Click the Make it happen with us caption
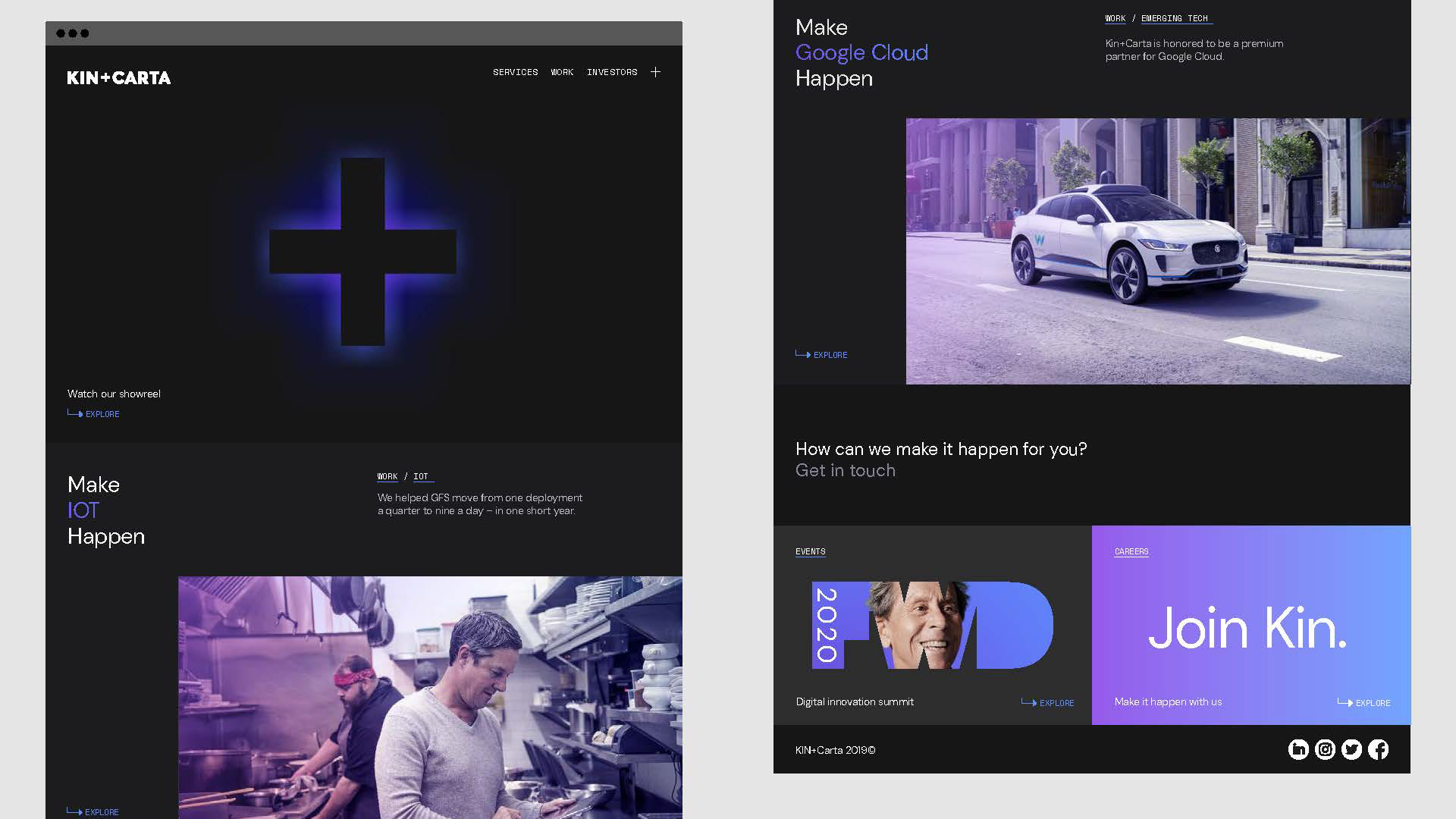1456x819 pixels. pyautogui.click(x=1168, y=701)
